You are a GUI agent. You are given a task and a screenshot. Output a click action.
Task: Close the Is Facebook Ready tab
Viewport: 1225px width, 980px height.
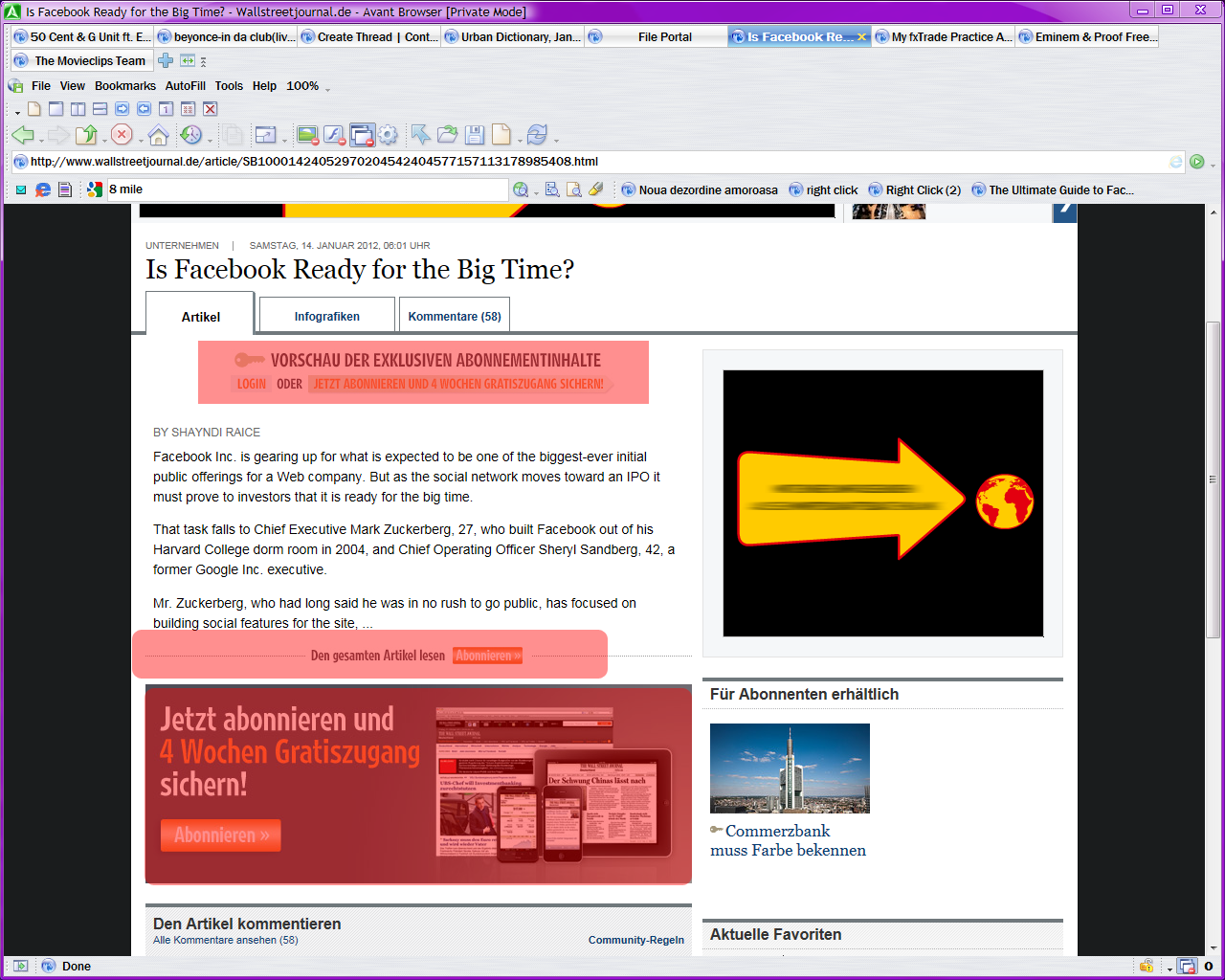coord(861,37)
